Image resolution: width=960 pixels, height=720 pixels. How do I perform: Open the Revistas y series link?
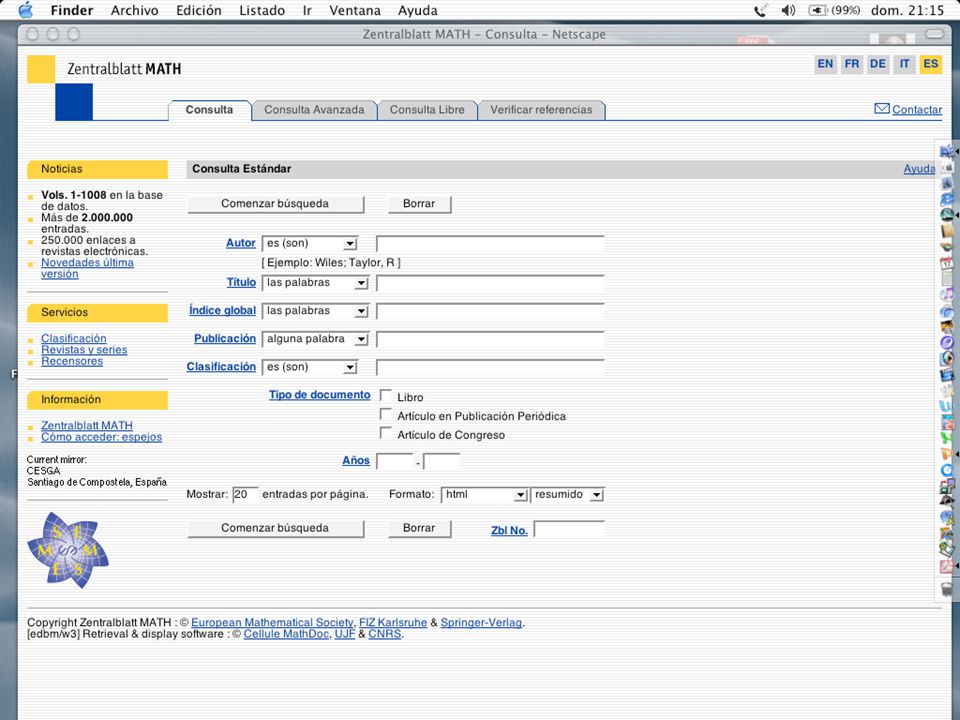point(84,350)
